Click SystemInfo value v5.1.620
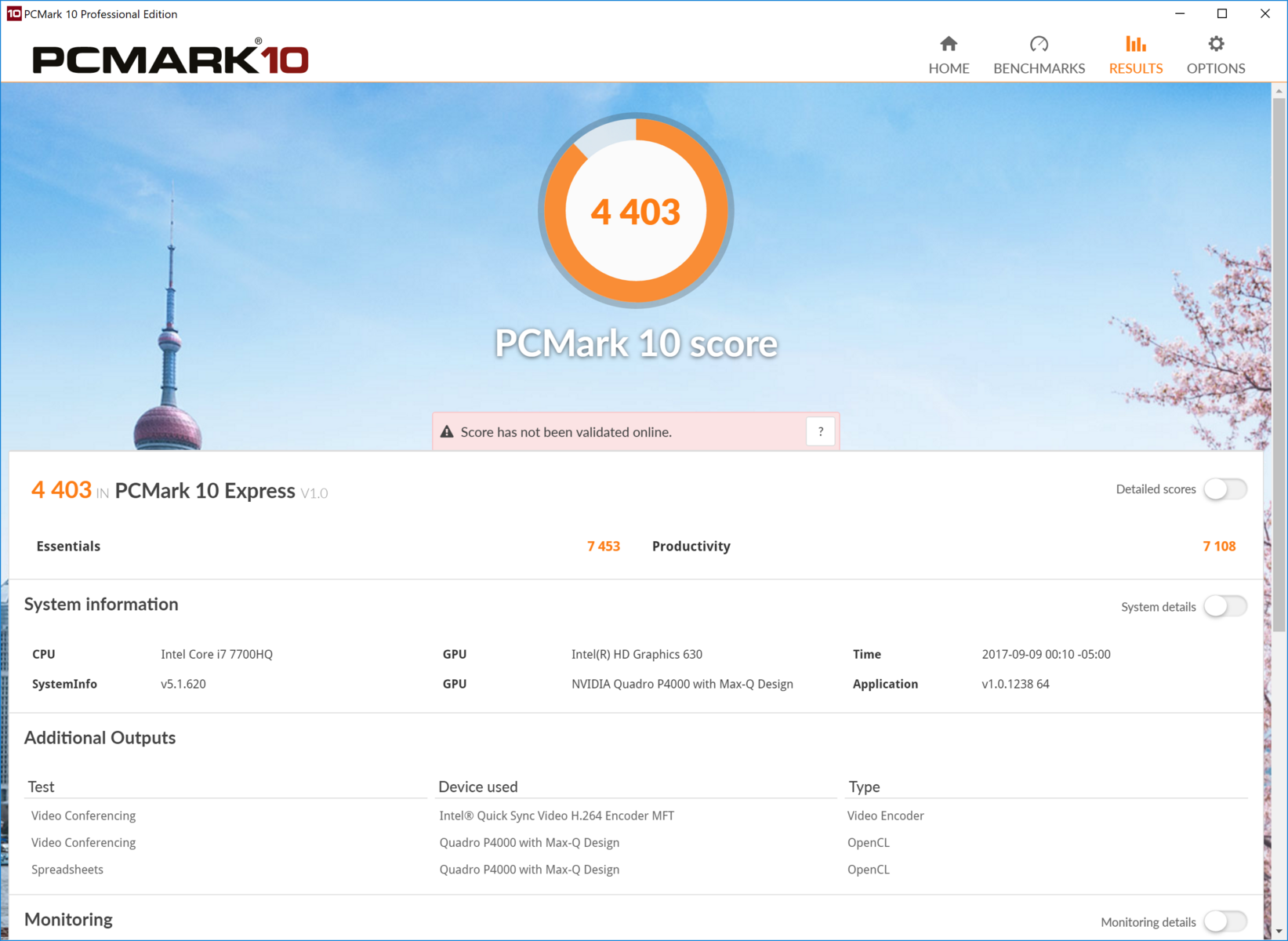The height and width of the screenshot is (941, 1288). [183, 684]
